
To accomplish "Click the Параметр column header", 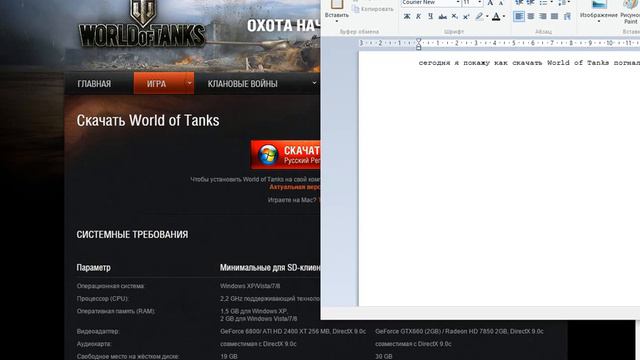I will click(93, 268).
